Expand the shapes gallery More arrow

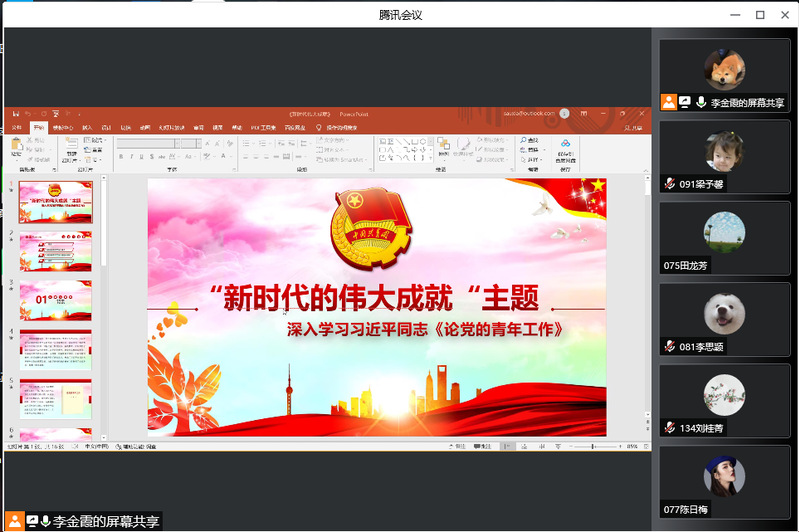pyautogui.click(x=431, y=158)
